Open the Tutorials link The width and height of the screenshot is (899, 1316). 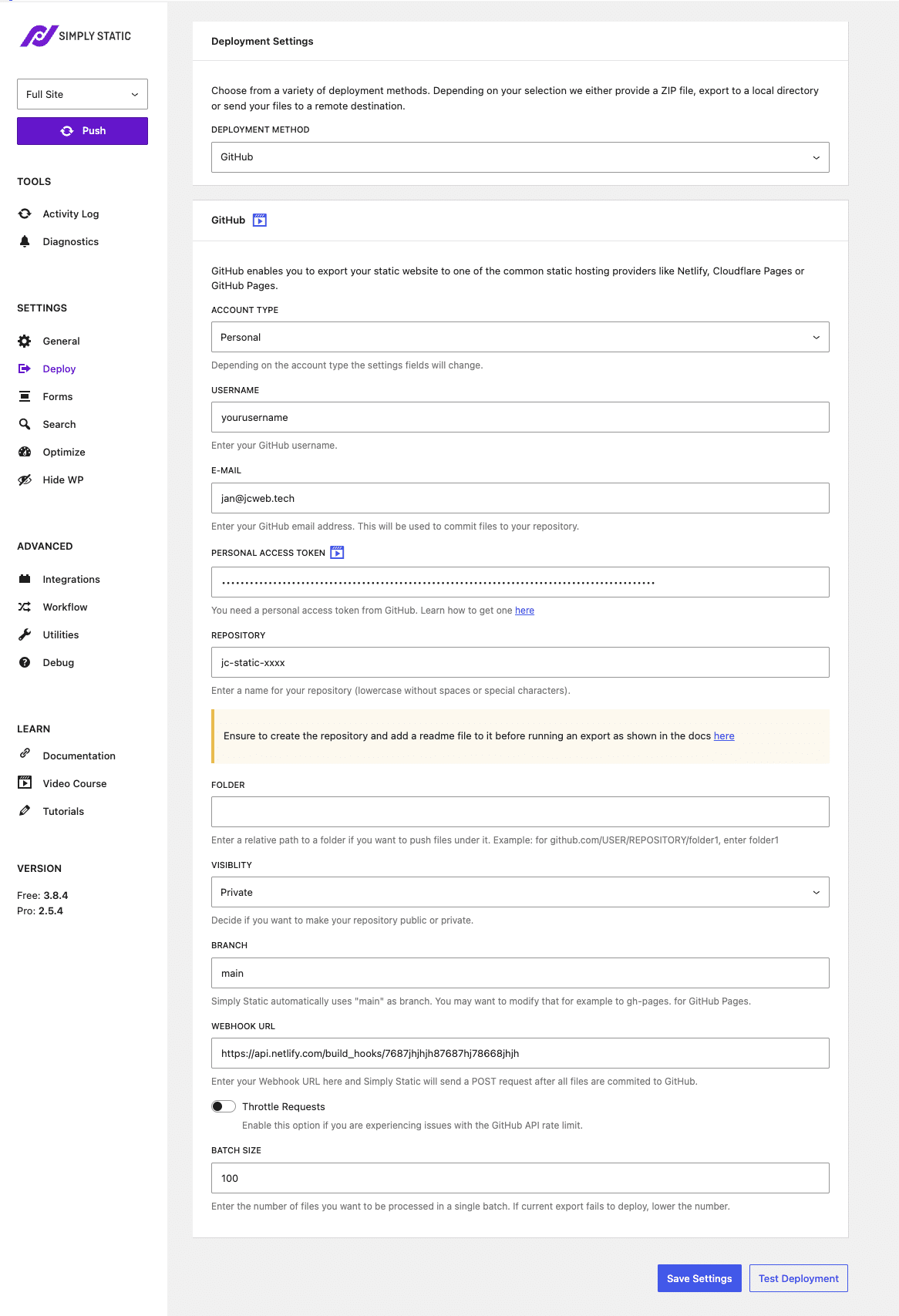click(x=63, y=811)
